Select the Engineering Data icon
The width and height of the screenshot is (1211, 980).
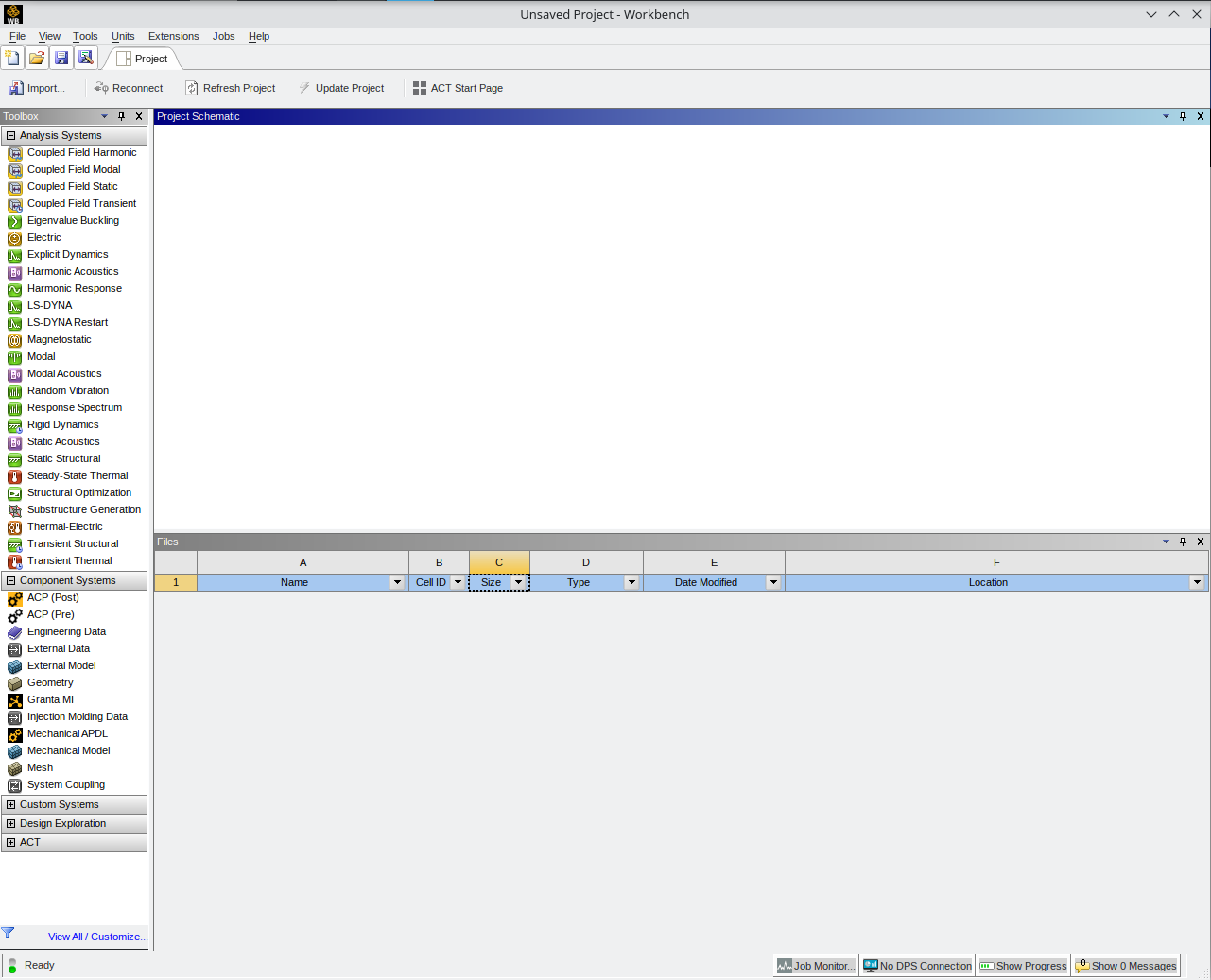pos(15,632)
